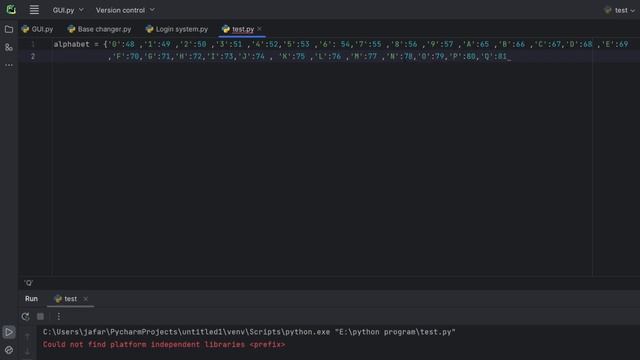The image size is (640, 360).
Task: Show more tool windows ellipsis
Action: (9, 65)
